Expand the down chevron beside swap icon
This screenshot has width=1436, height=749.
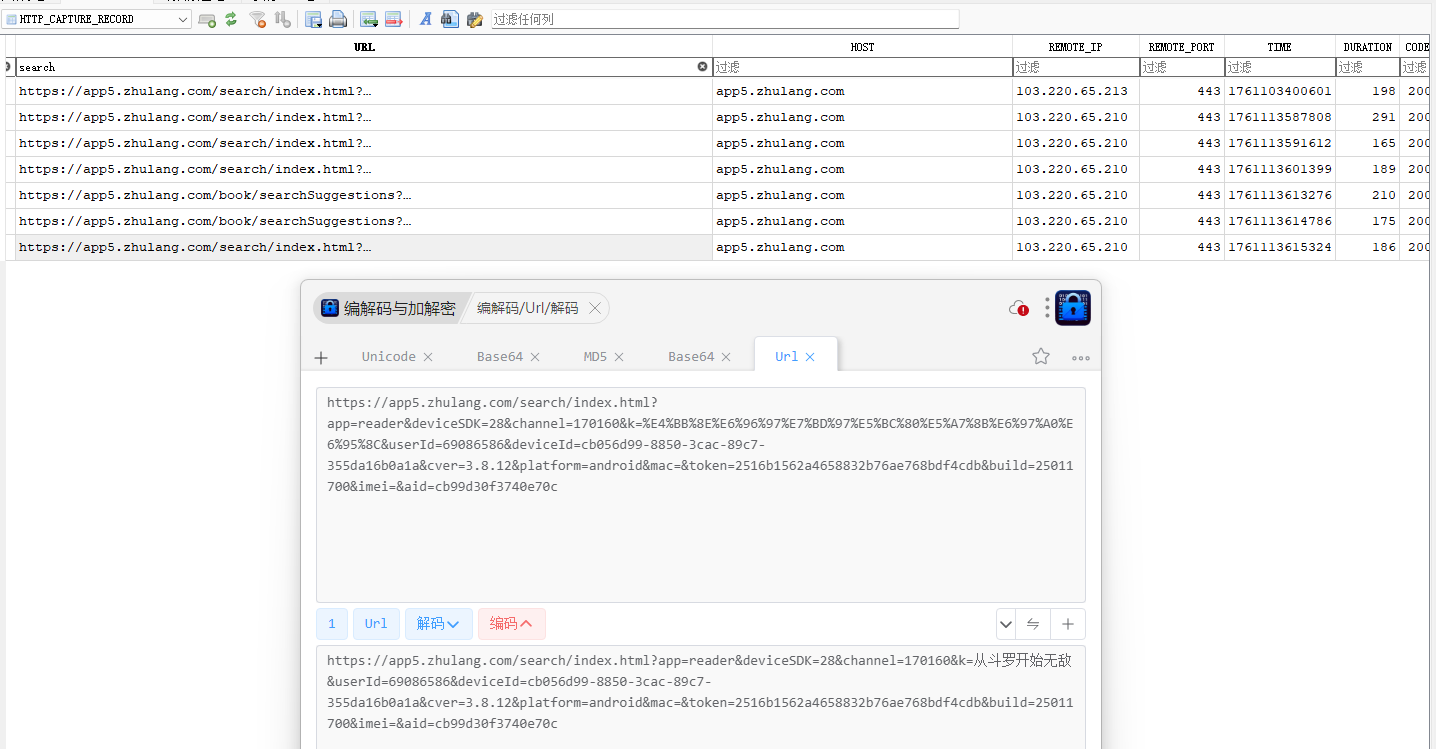click(1006, 624)
